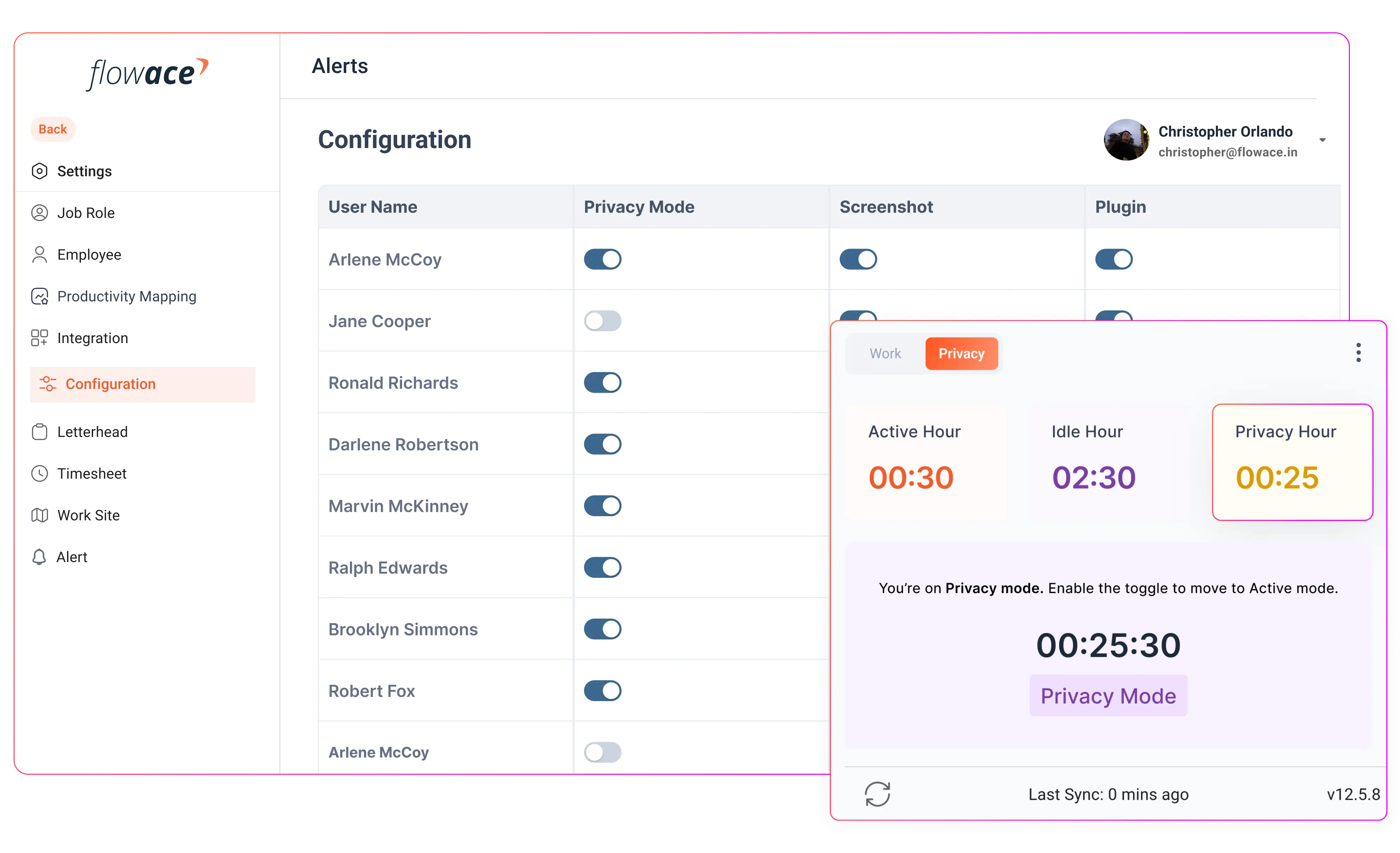
Task: Enable Privacy Mode for last Arlene McCoy row
Action: tap(602, 753)
